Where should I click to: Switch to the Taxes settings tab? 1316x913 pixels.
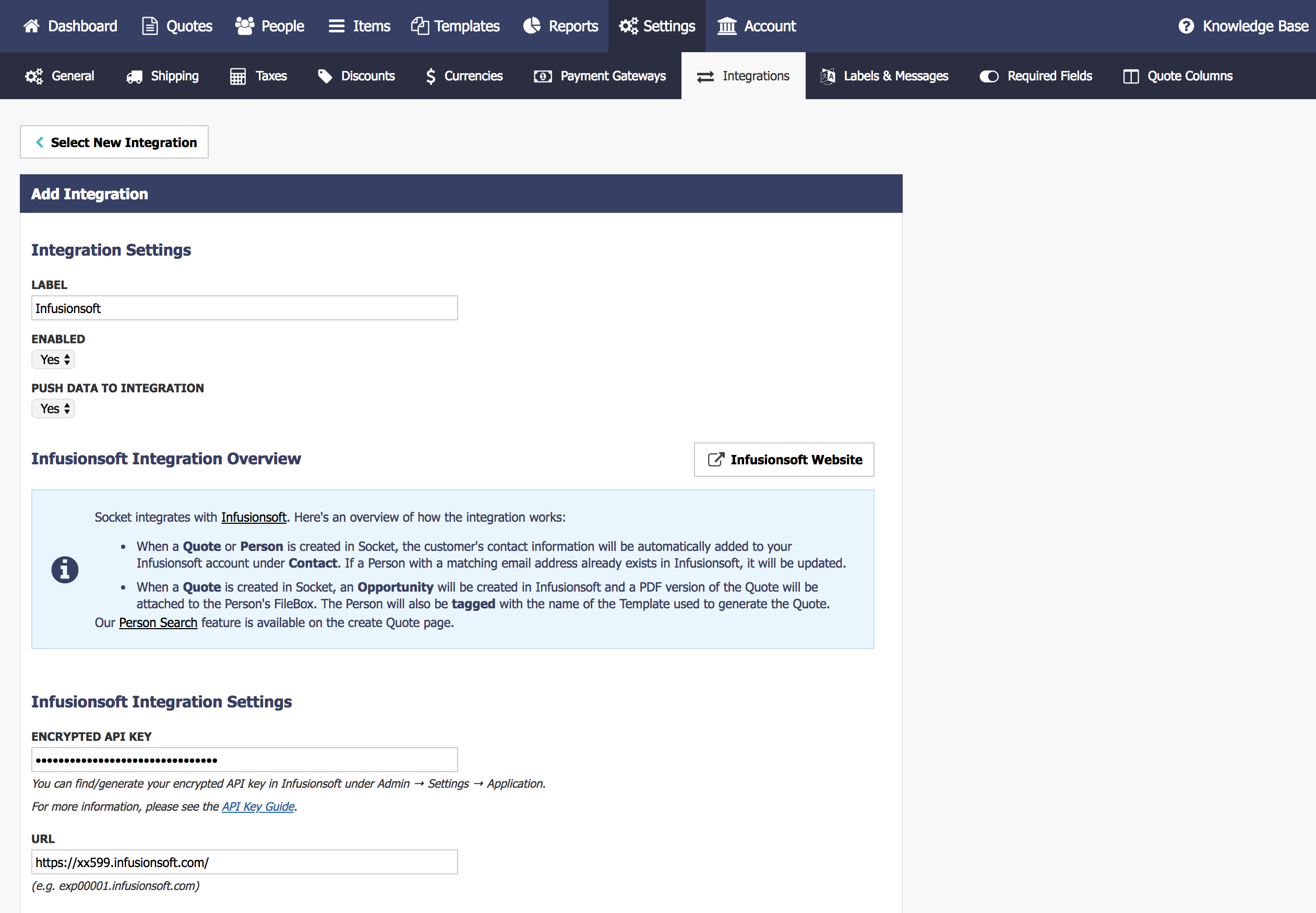click(259, 76)
